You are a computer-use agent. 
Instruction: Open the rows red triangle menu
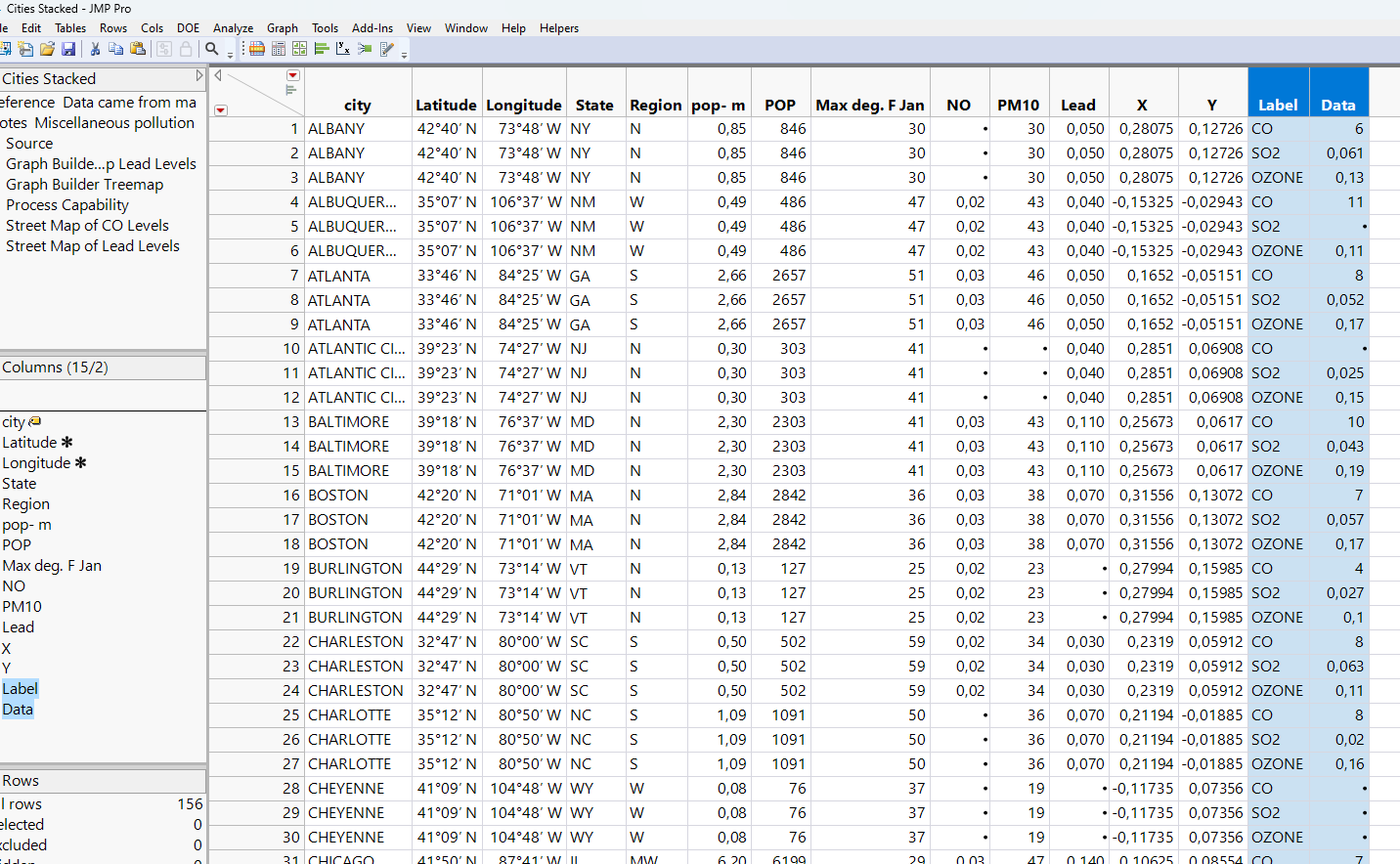(220, 110)
